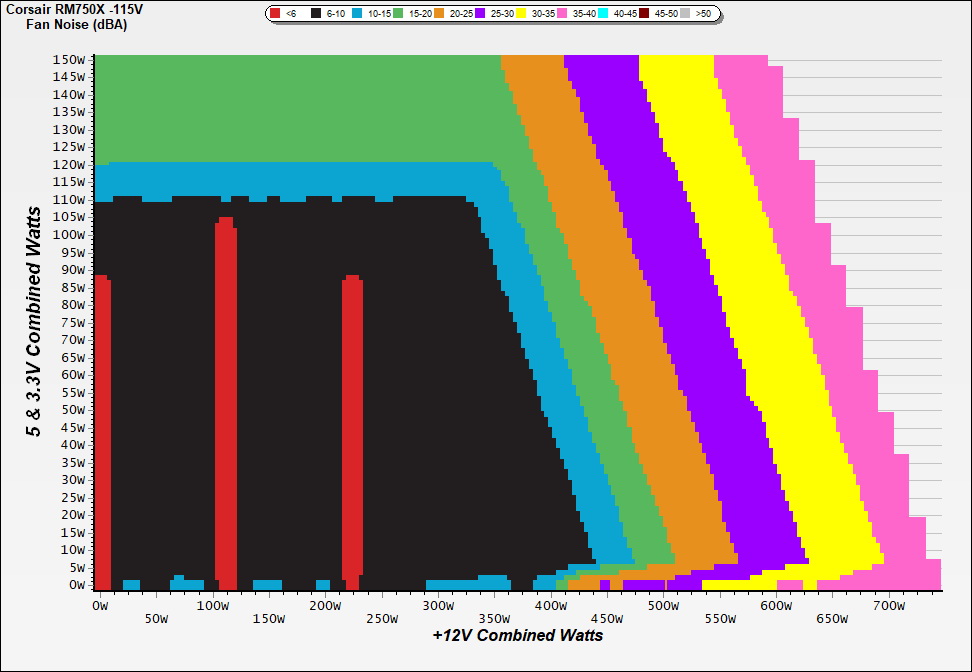This screenshot has height=672, width=972.
Task: Click the red bar near 100W
Action: tap(226, 400)
